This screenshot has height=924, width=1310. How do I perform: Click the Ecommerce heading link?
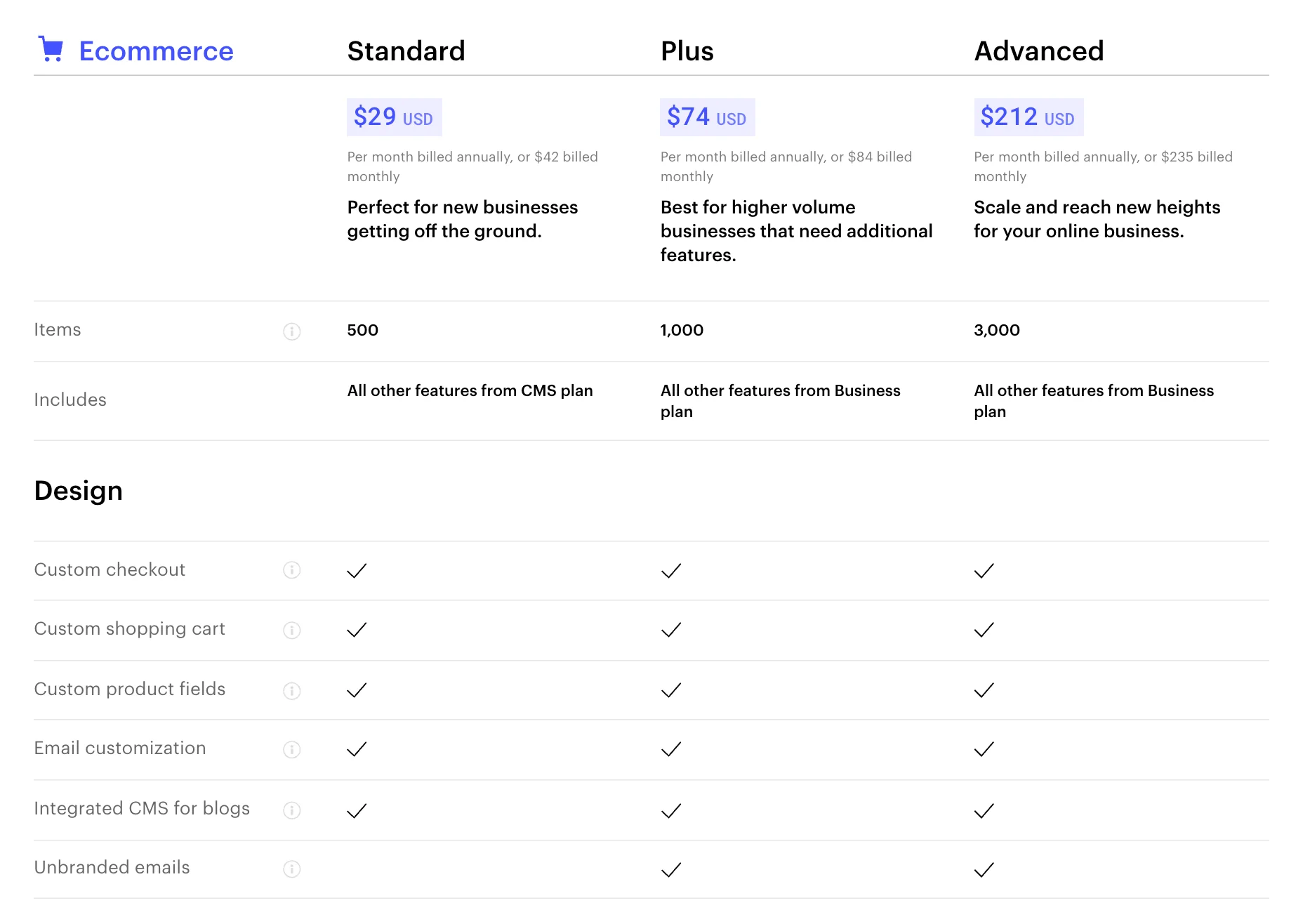156,51
